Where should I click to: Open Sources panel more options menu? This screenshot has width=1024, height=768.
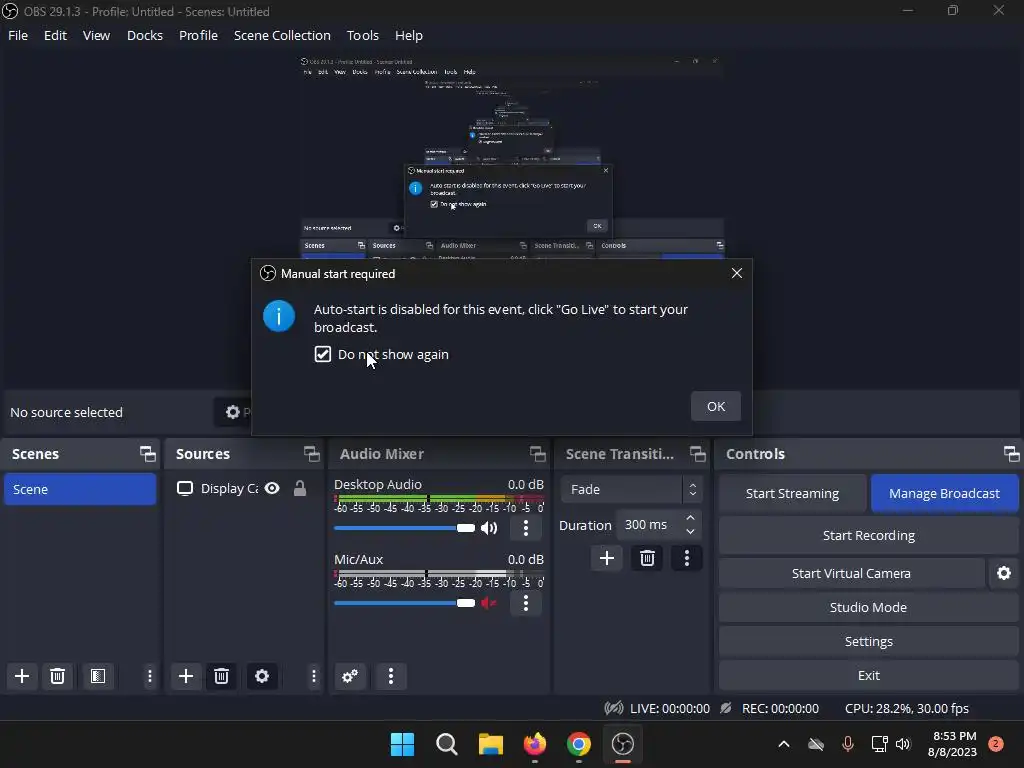point(313,676)
